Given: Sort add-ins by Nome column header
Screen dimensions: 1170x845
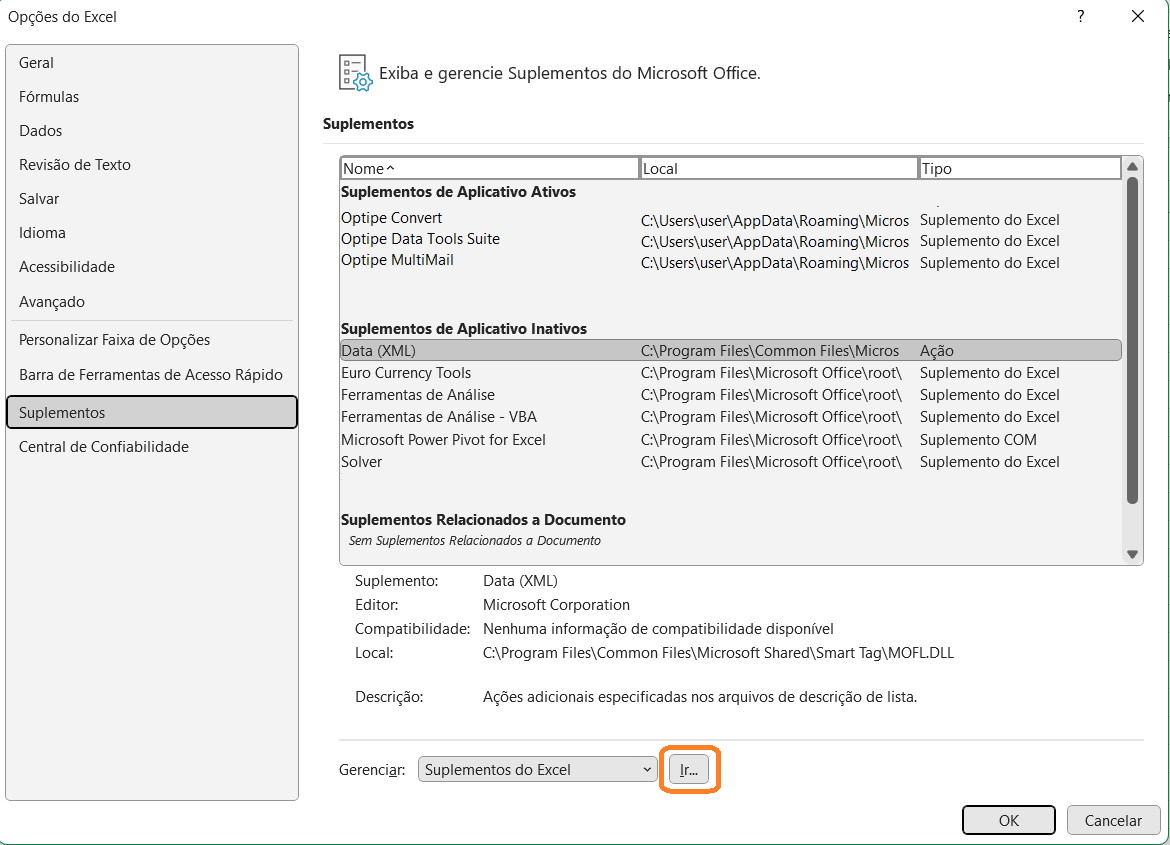Looking at the screenshot, I should click(489, 169).
